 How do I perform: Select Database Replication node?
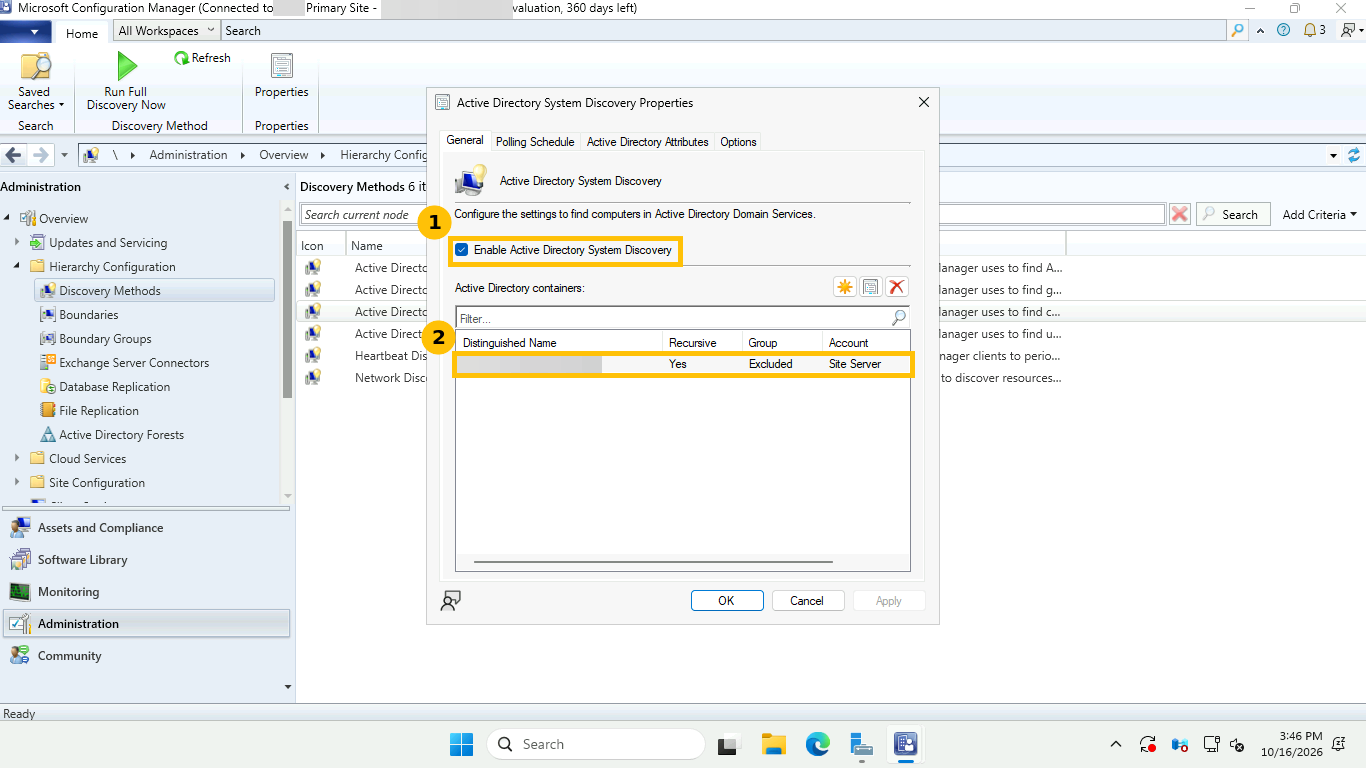[x=114, y=387]
